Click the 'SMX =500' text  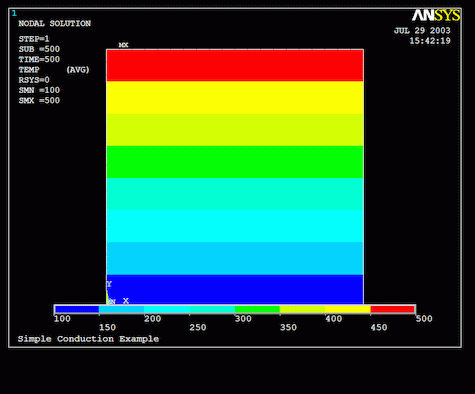[39, 100]
